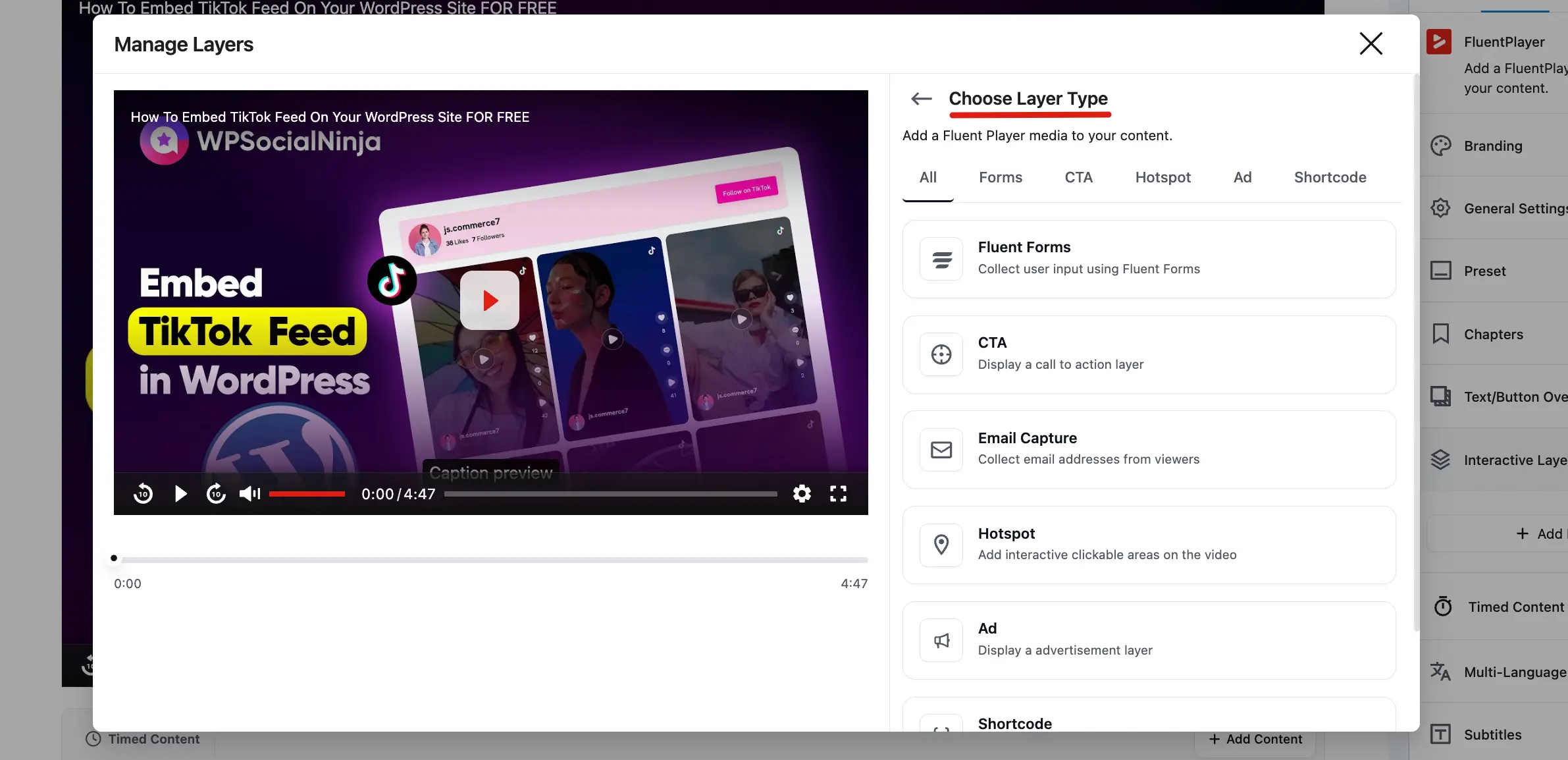Click the General Settings gear icon
The width and height of the screenshot is (1568, 760).
1440,208
